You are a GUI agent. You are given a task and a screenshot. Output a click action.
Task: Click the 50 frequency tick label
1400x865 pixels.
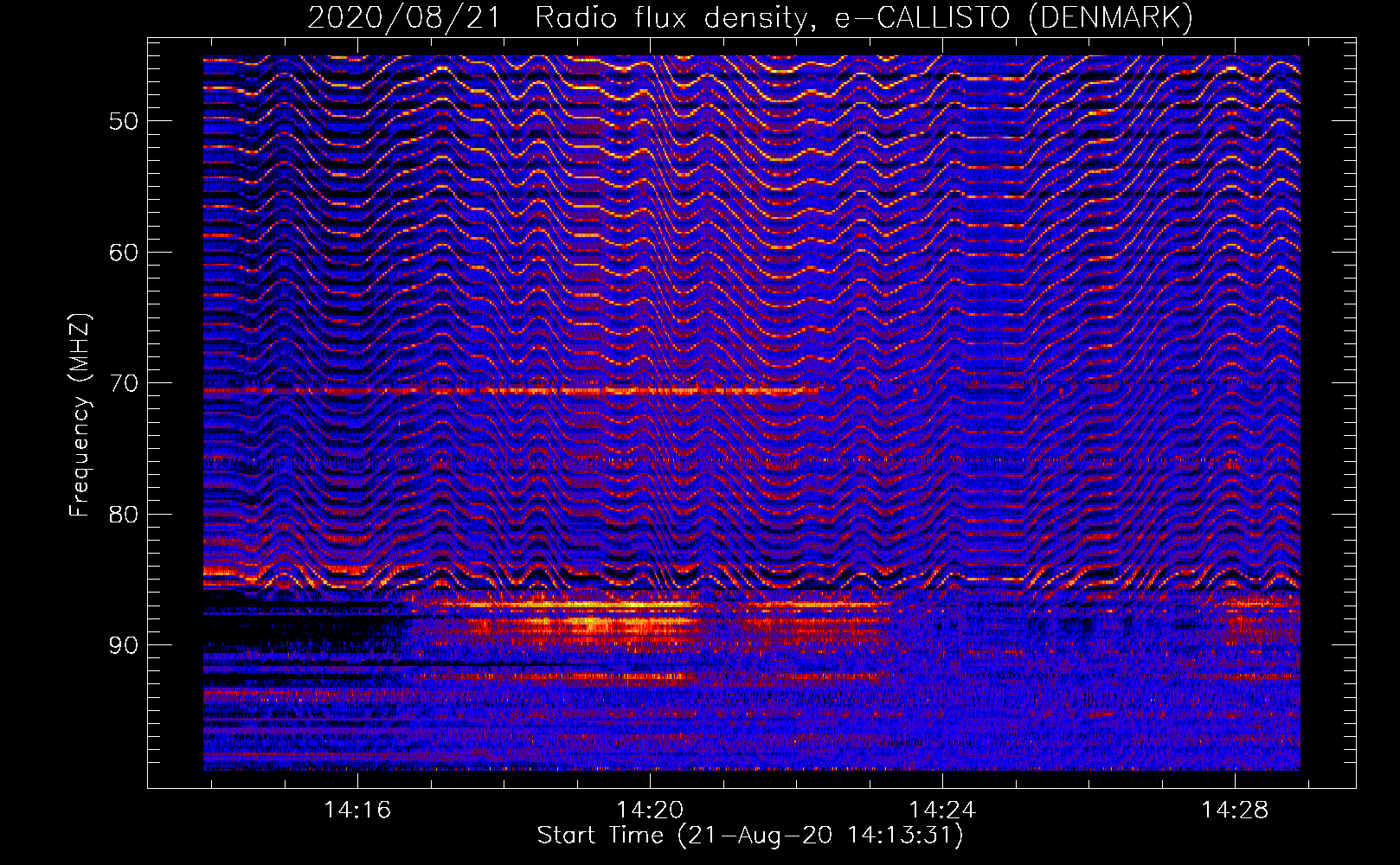(x=124, y=121)
